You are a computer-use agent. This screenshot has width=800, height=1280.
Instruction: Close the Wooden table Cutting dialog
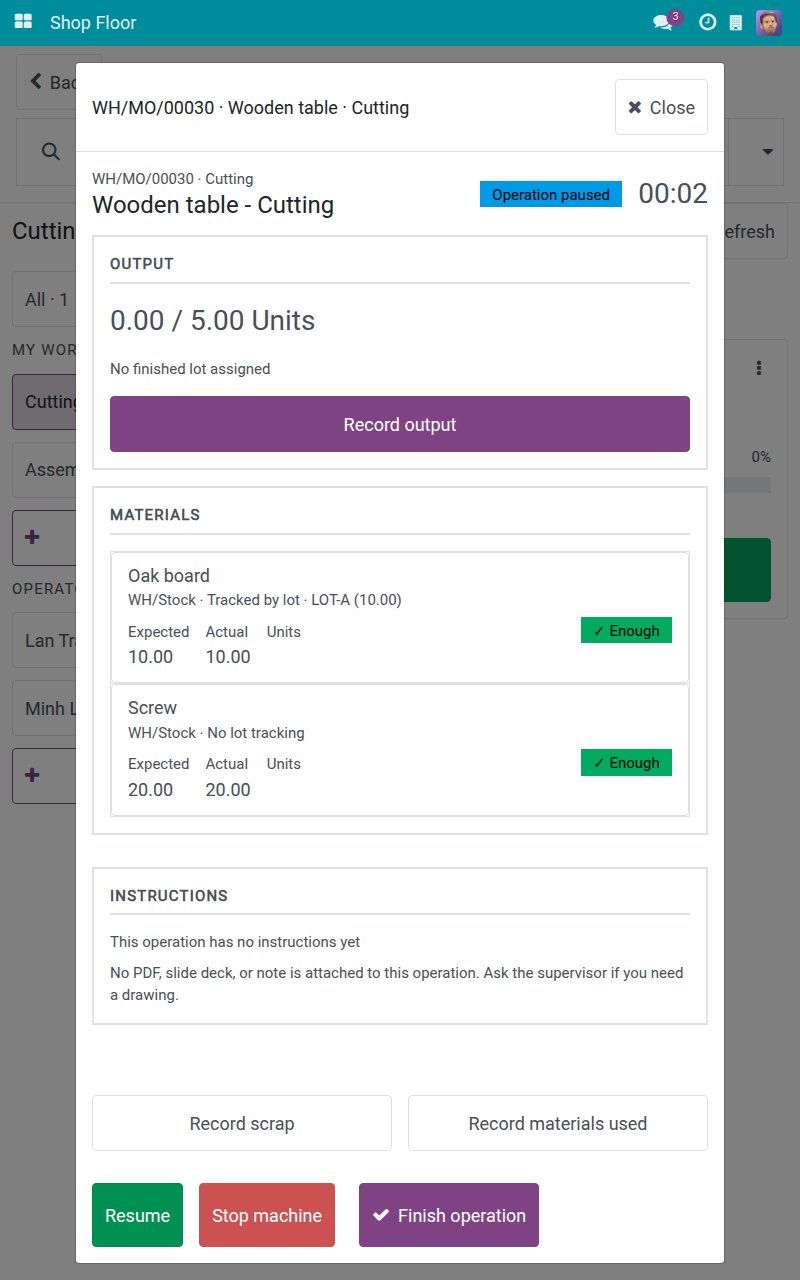coord(661,107)
